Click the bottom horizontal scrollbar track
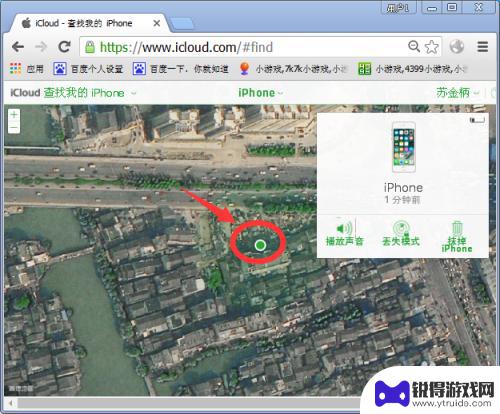 (188, 403)
